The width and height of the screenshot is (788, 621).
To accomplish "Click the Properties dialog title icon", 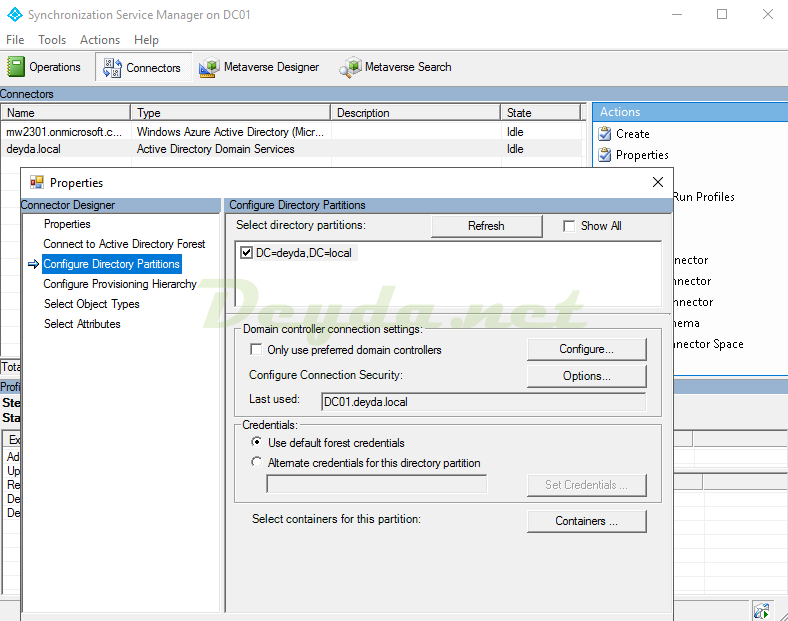I will click(37, 183).
